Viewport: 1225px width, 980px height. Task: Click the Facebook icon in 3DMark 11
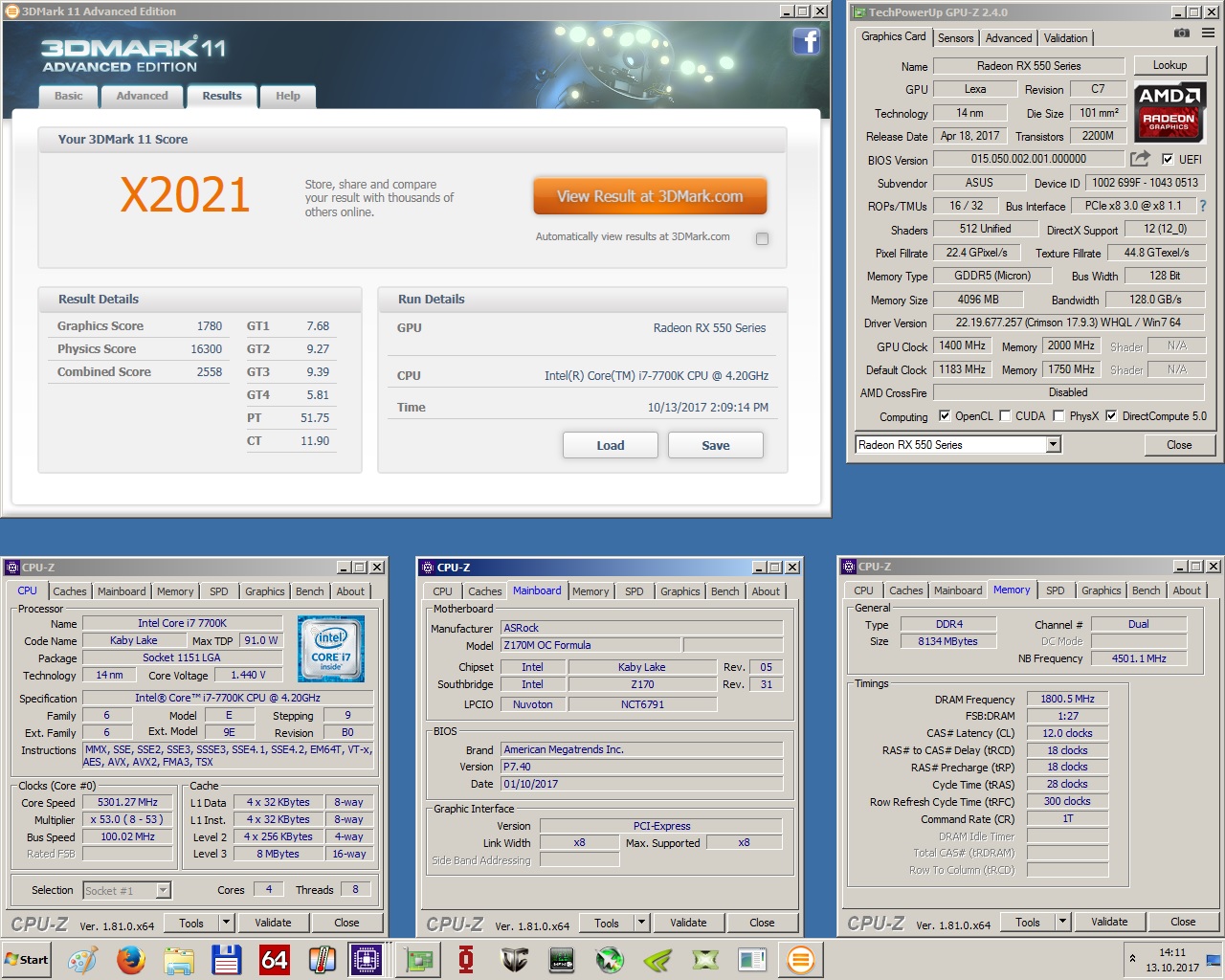point(807,41)
